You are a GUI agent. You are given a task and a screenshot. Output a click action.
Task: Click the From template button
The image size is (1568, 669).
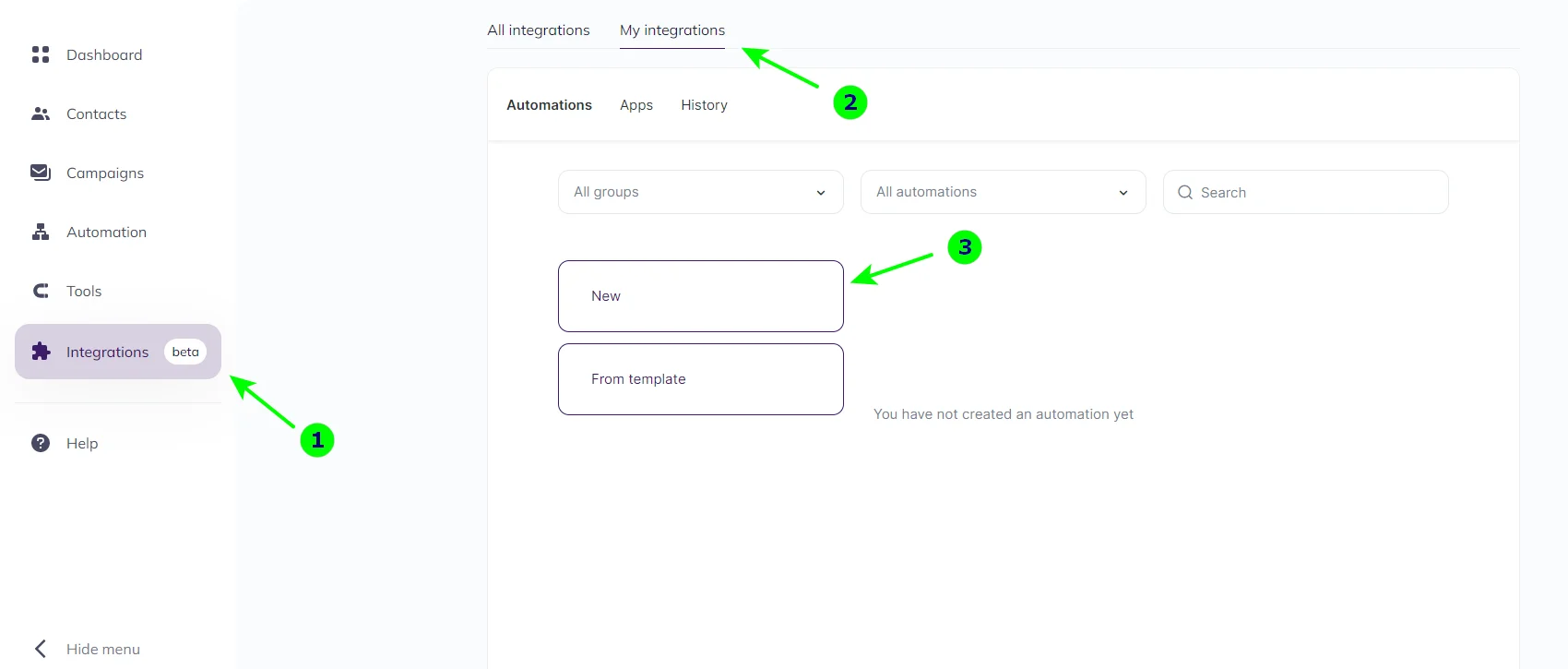700,378
